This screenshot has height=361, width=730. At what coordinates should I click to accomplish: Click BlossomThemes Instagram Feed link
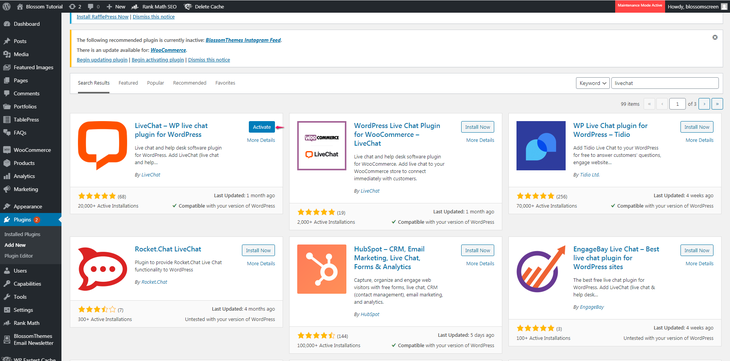(x=243, y=40)
